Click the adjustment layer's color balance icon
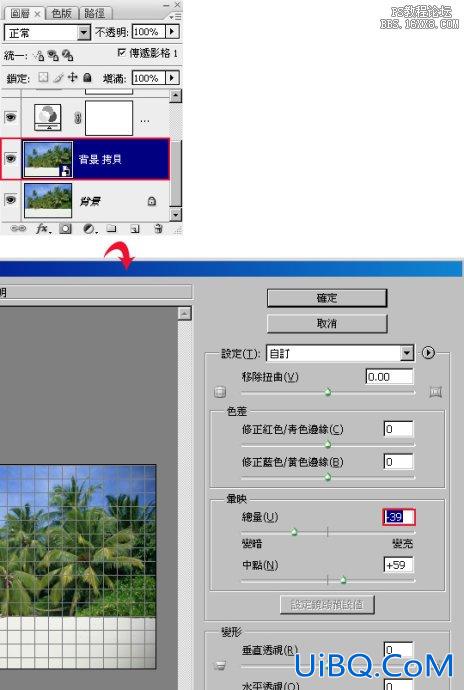This screenshot has width=464, height=690. tap(48, 117)
